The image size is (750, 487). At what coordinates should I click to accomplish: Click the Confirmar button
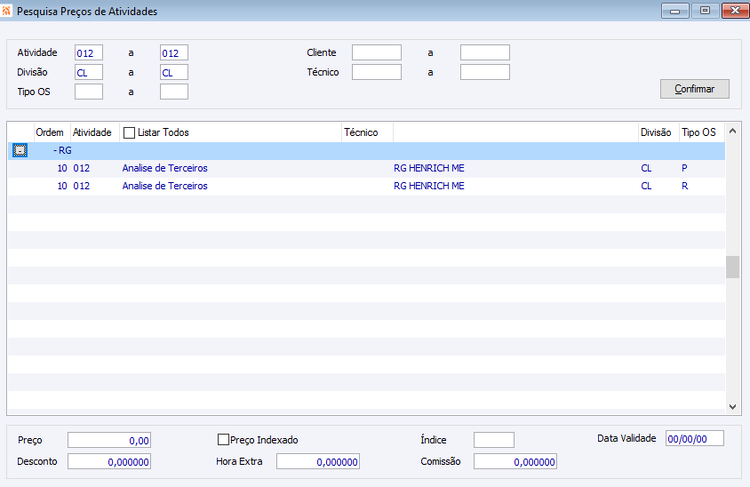tap(695, 89)
